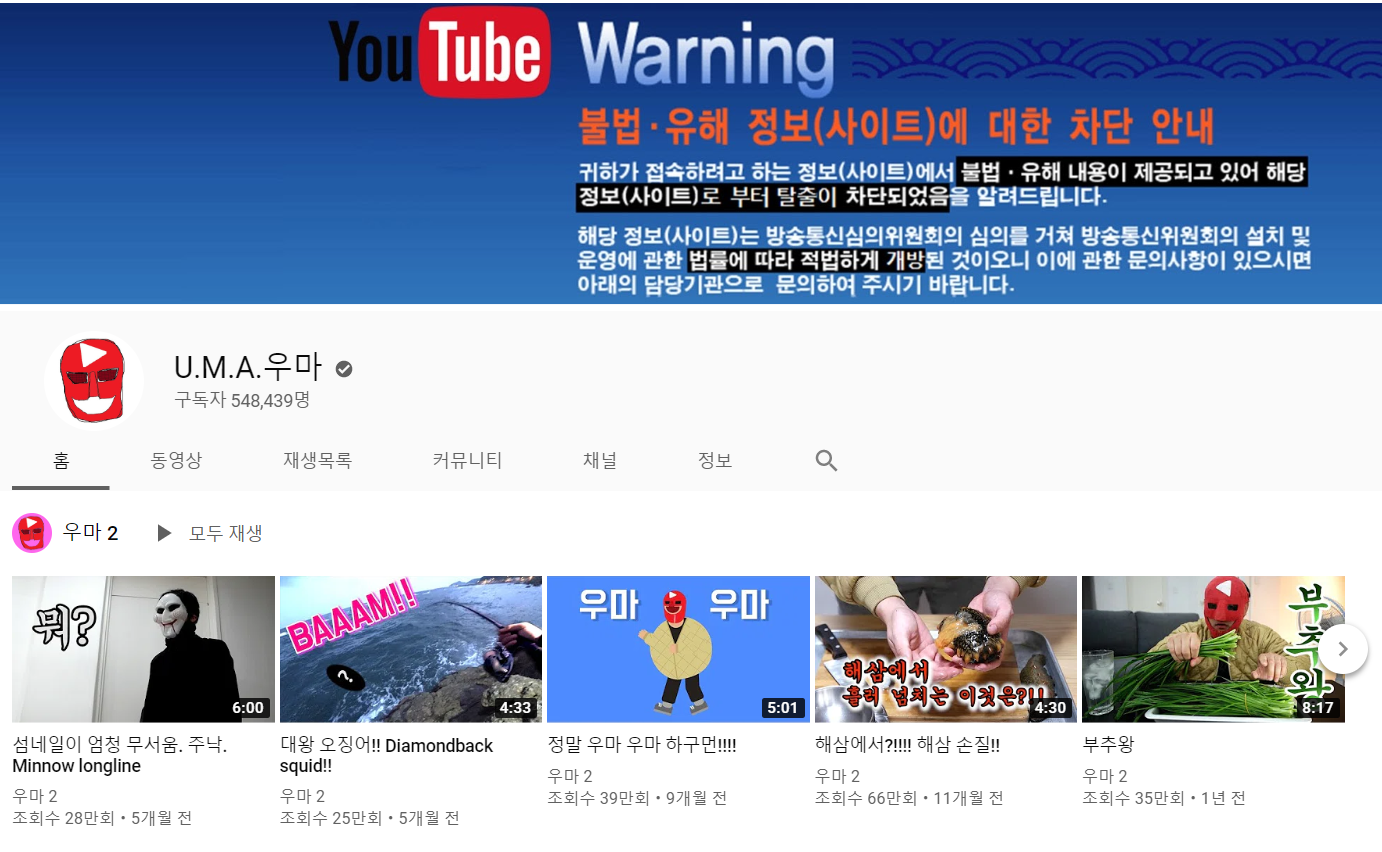Click the 4:30 duration badge
Image resolution: width=1382 pixels, height=852 pixels.
(1050, 708)
